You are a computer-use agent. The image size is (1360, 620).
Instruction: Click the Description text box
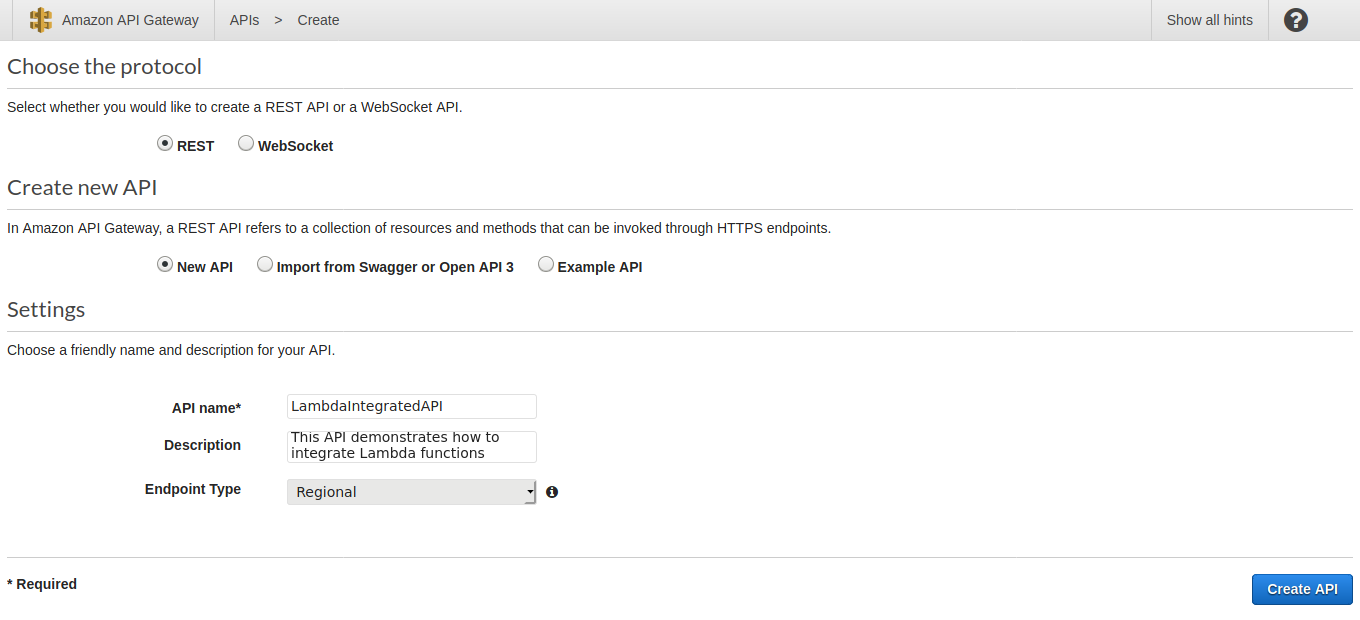coord(411,446)
